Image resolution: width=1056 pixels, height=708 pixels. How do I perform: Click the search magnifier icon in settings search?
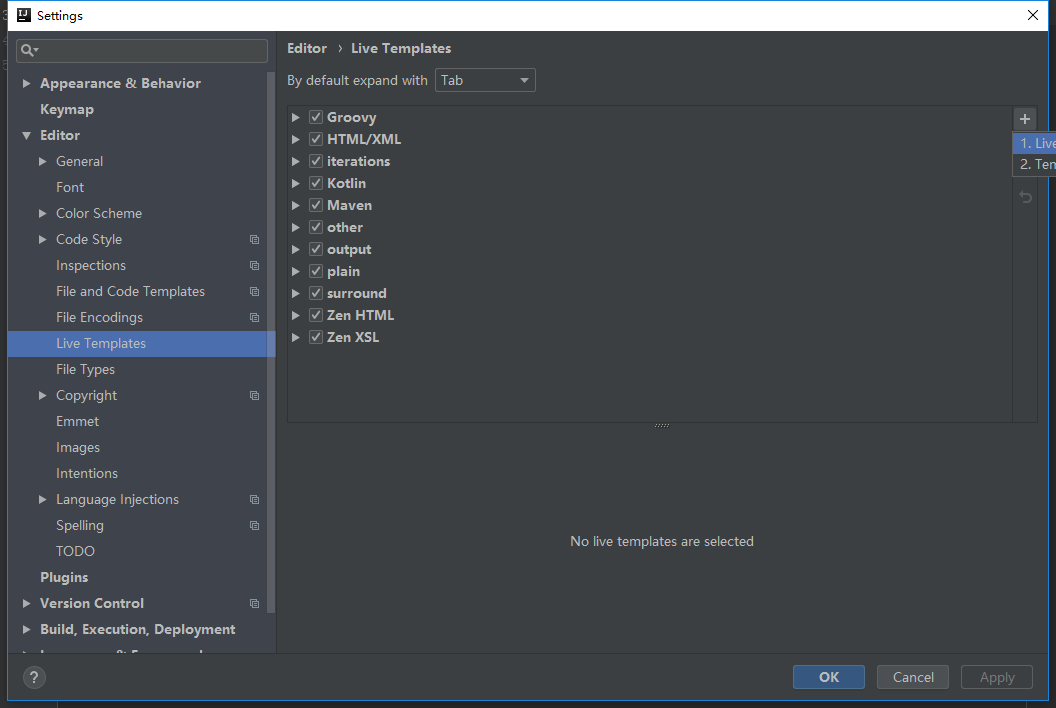pos(29,50)
